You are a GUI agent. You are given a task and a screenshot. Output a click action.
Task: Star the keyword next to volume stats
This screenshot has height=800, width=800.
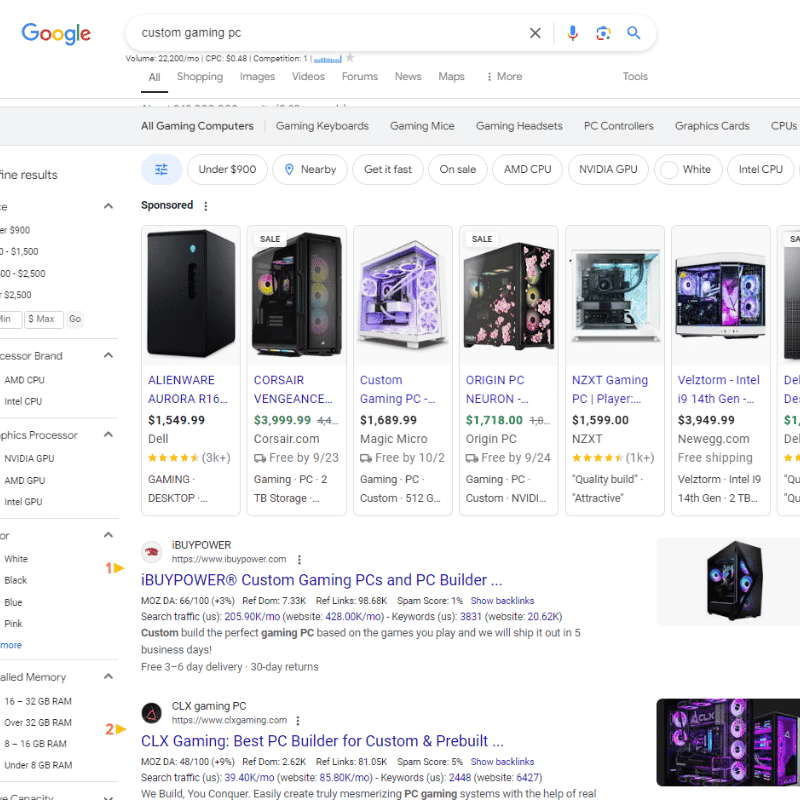[350, 58]
